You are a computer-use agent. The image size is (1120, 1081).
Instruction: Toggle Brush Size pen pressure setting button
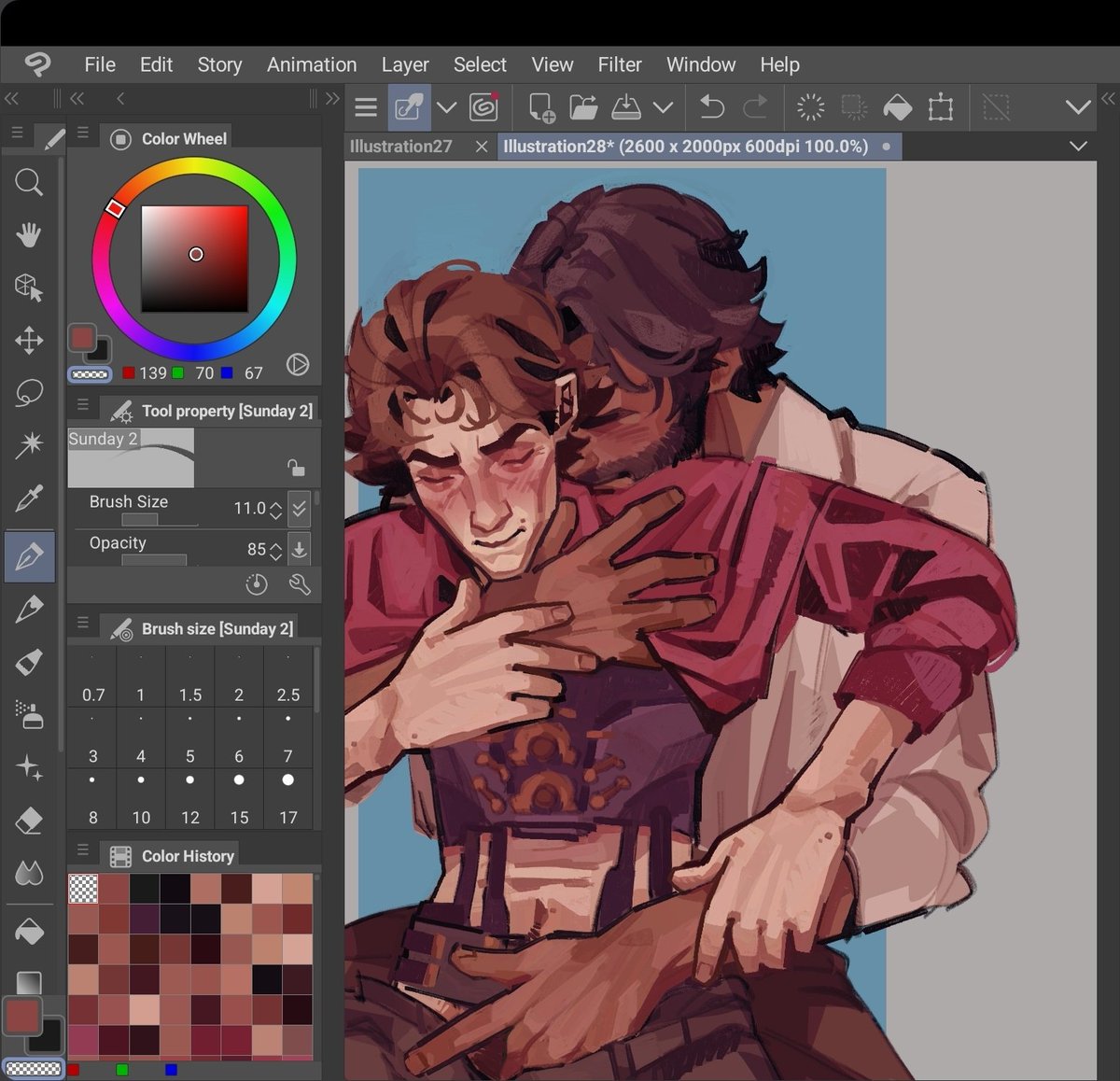click(299, 508)
